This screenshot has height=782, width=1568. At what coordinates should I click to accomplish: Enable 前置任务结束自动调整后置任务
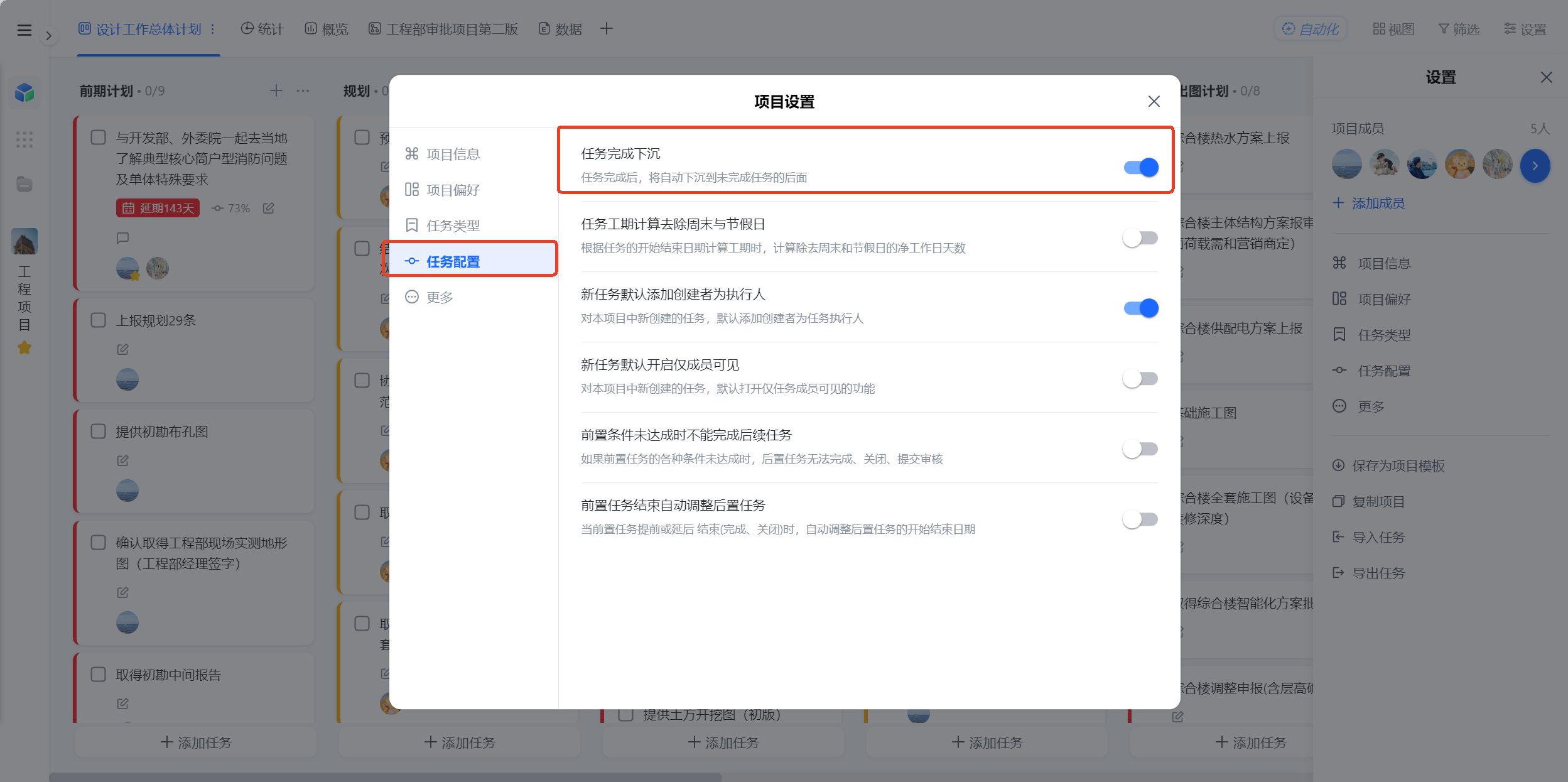pos(1140,519)
